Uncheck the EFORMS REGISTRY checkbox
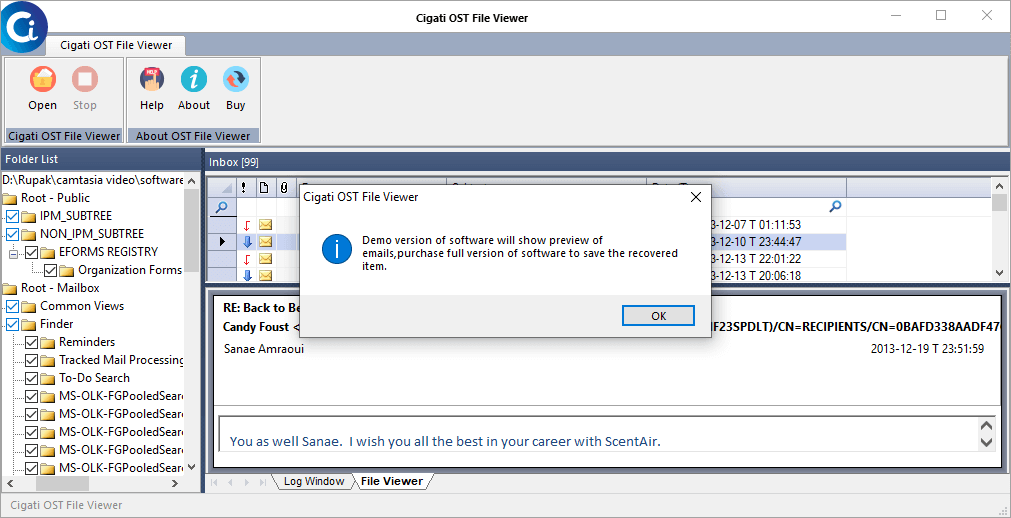Image resolution: width=1011 pixels, height=518 pixels. point(32,252)
